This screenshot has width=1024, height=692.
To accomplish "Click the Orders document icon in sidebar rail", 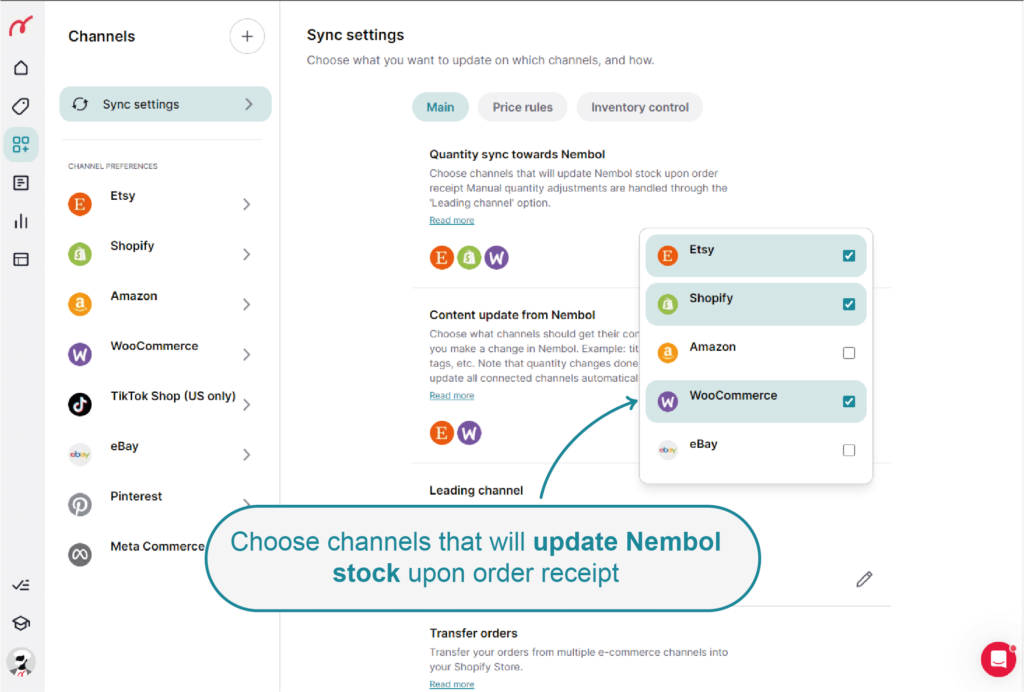I will tap(21, 182).
